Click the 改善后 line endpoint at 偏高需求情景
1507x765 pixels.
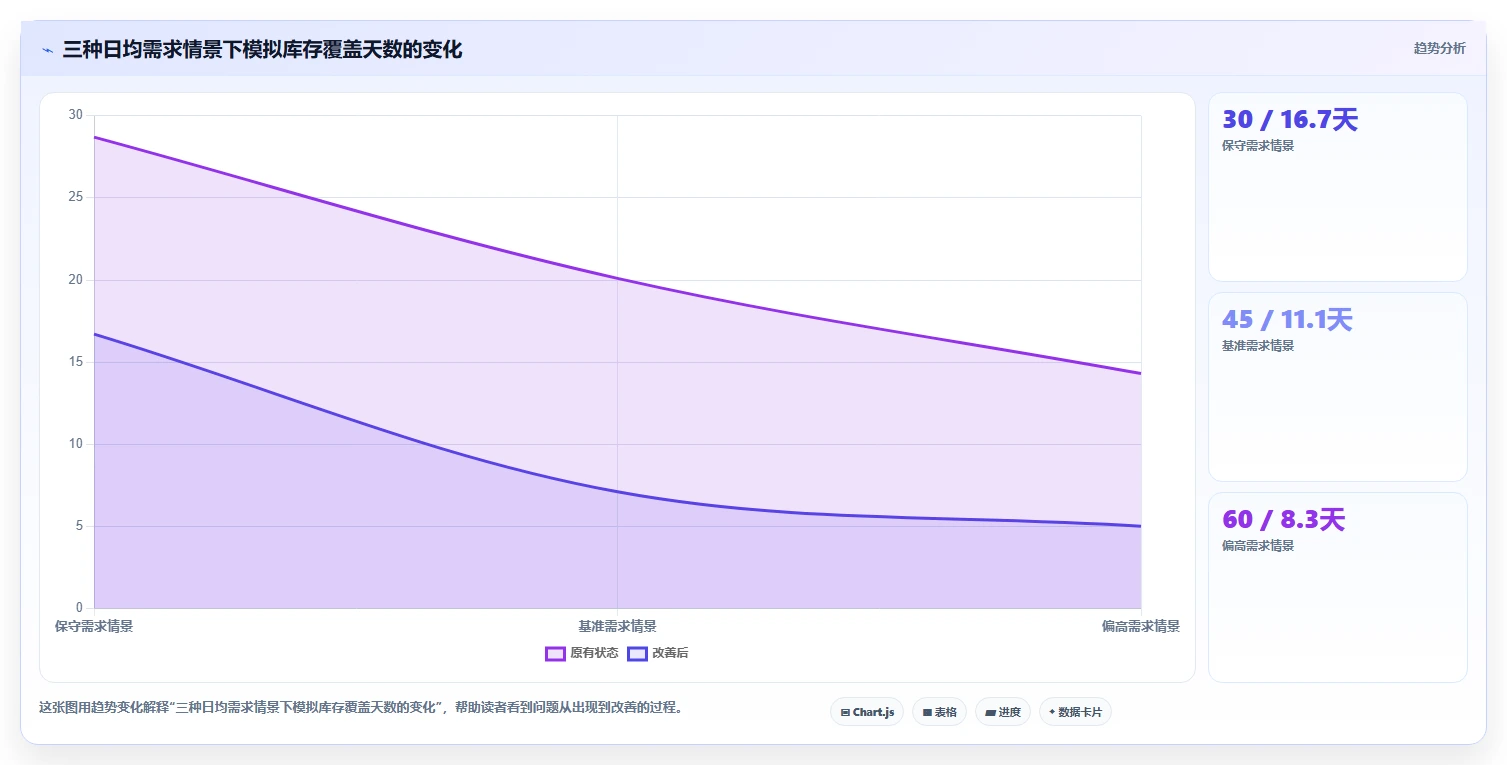click(x=1141, y=526)
